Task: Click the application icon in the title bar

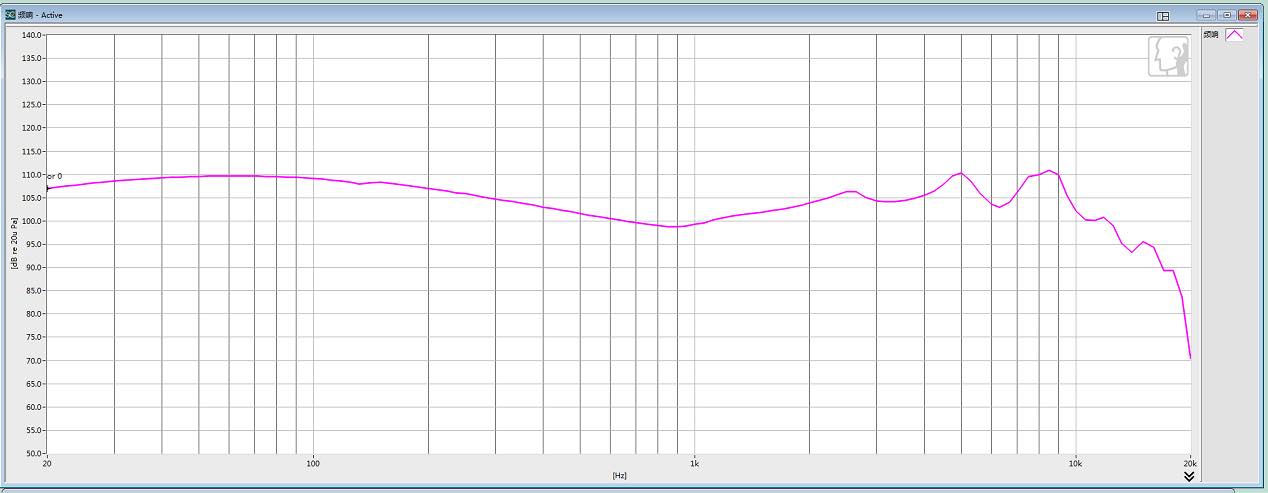Action: tap(11, 15)
